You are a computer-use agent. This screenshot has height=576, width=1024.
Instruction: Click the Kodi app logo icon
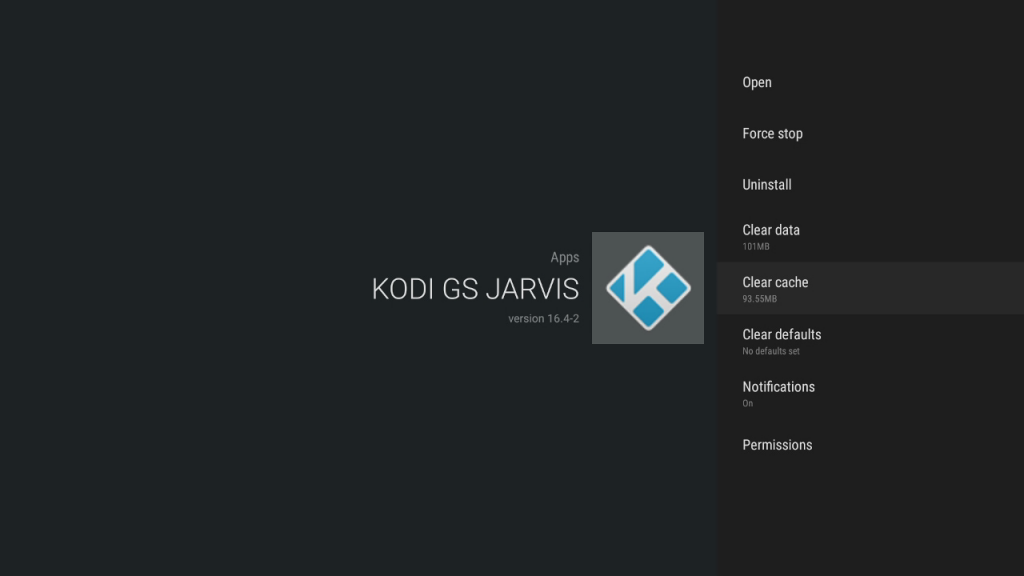(x=648, y=288)
